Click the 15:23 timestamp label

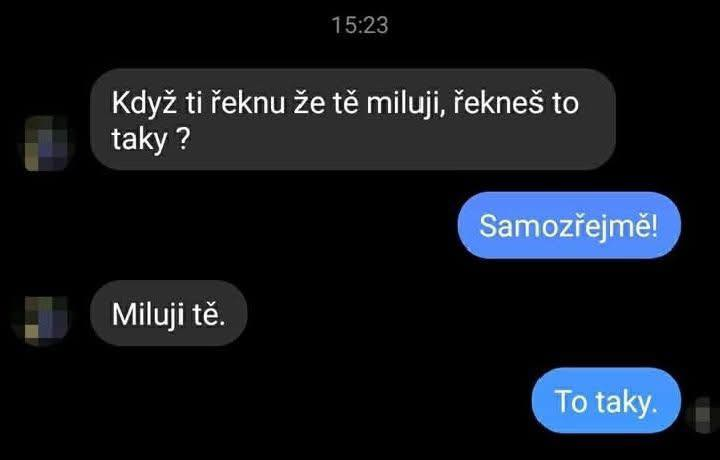point(360,25)
